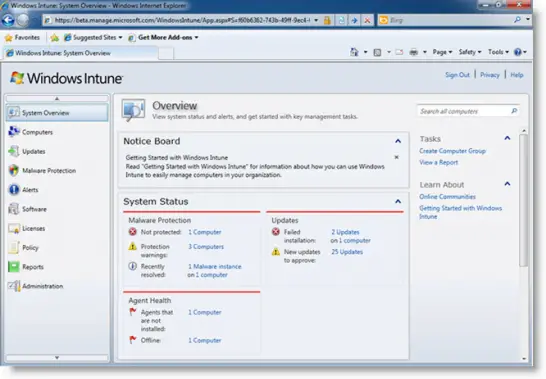The width and height of the screenshot is (546, 379).
Task: Click the right-side vertical scrollbar
Action: (523, 245)
